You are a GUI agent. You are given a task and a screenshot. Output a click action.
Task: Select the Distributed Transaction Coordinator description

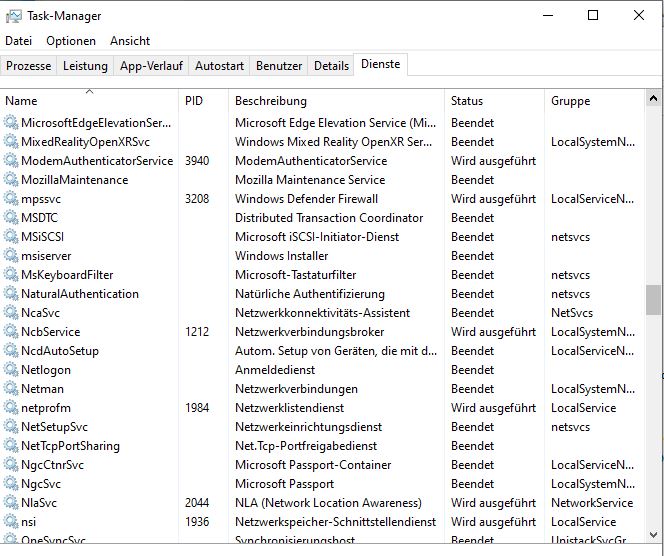coord(329,218)
